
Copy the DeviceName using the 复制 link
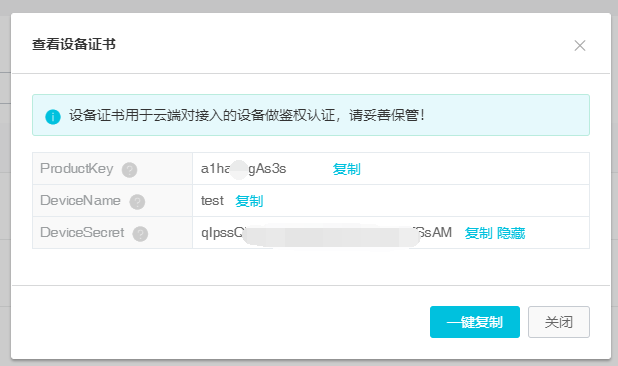(249, 201)
